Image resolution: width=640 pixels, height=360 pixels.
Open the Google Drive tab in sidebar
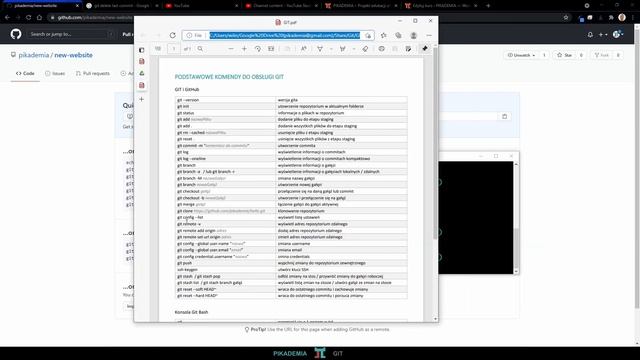coord(142,73)
